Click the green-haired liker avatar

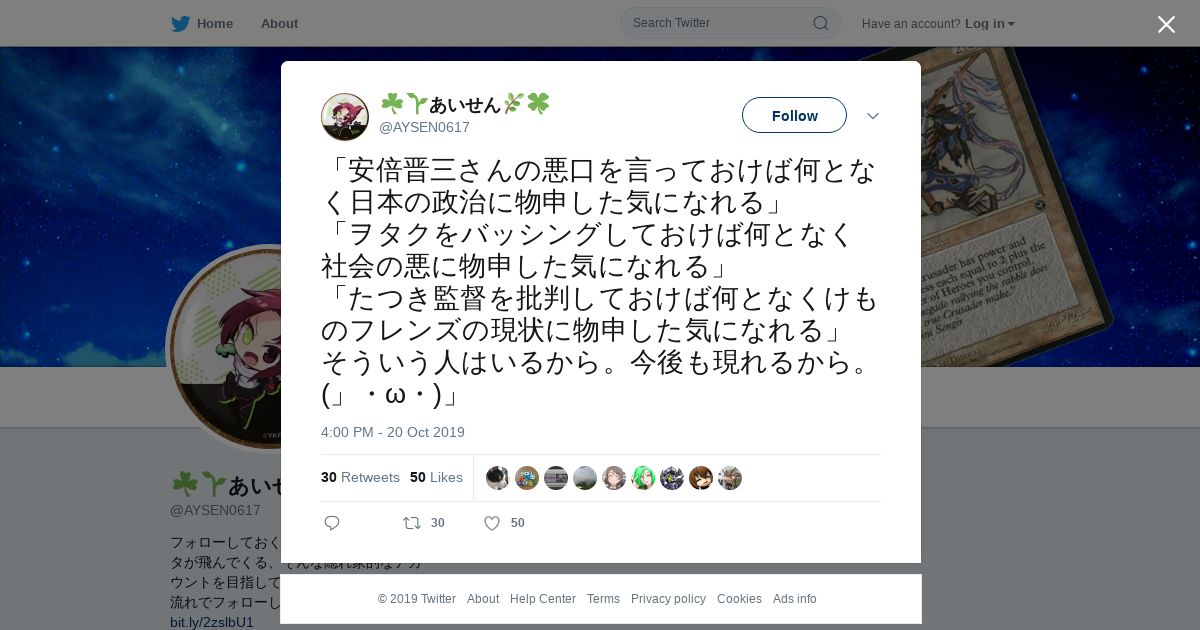point(643,478)
